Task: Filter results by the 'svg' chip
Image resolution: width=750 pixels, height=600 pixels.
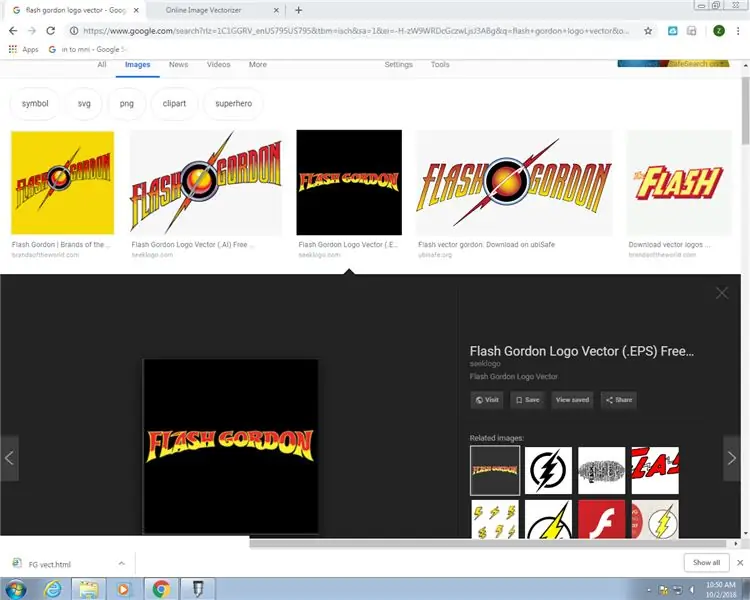Action: point(84,103)
